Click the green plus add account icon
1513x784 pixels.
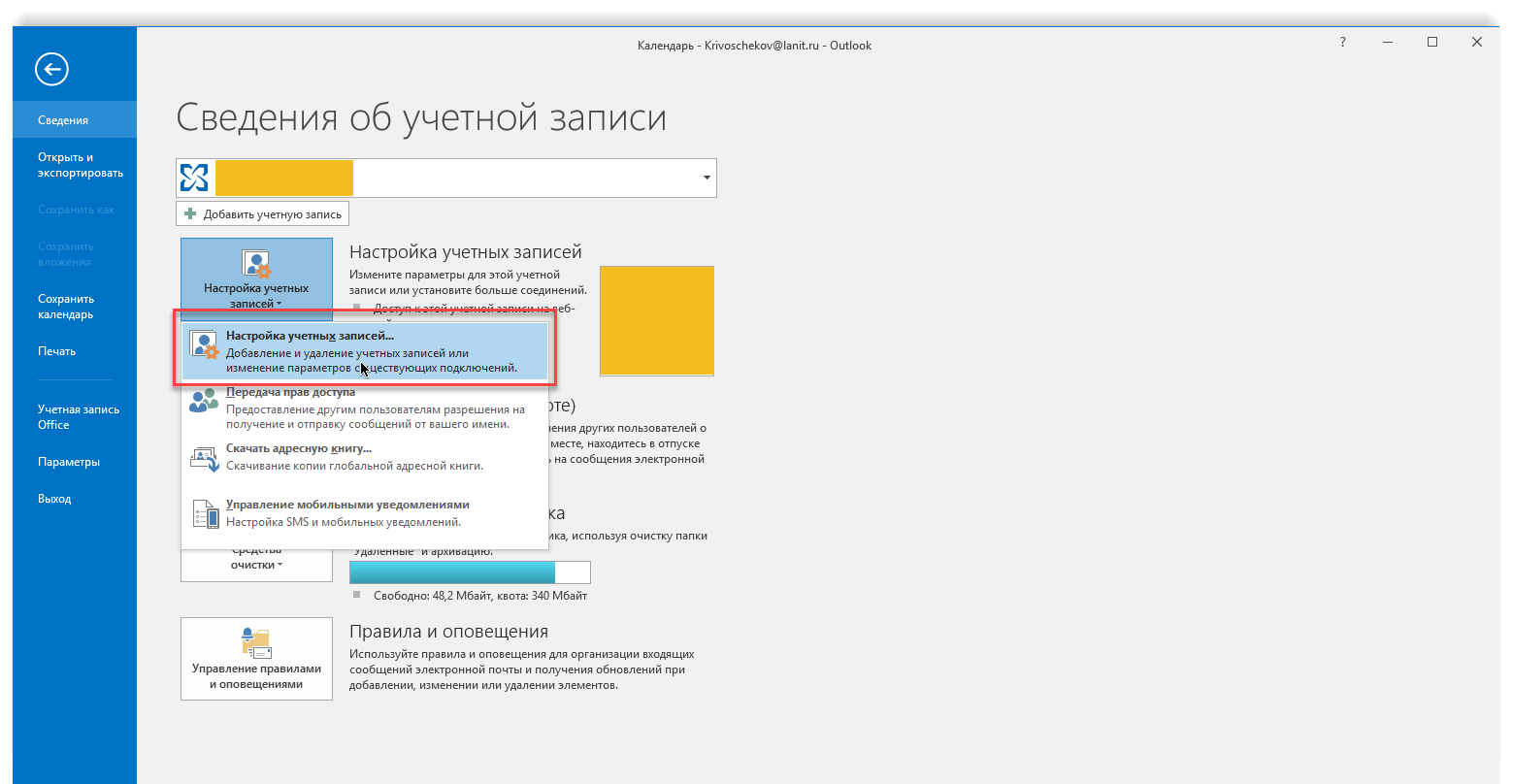[190, 213]
